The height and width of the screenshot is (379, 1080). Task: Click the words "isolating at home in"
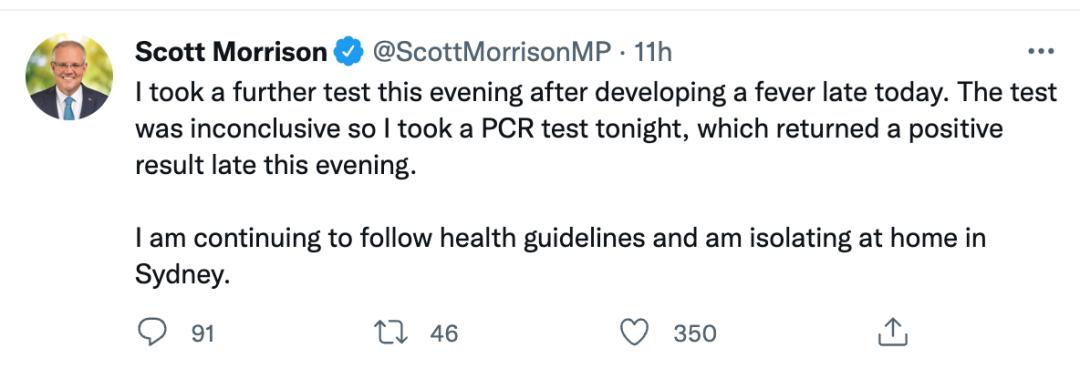pyautogui.click(x=860, y=238)
